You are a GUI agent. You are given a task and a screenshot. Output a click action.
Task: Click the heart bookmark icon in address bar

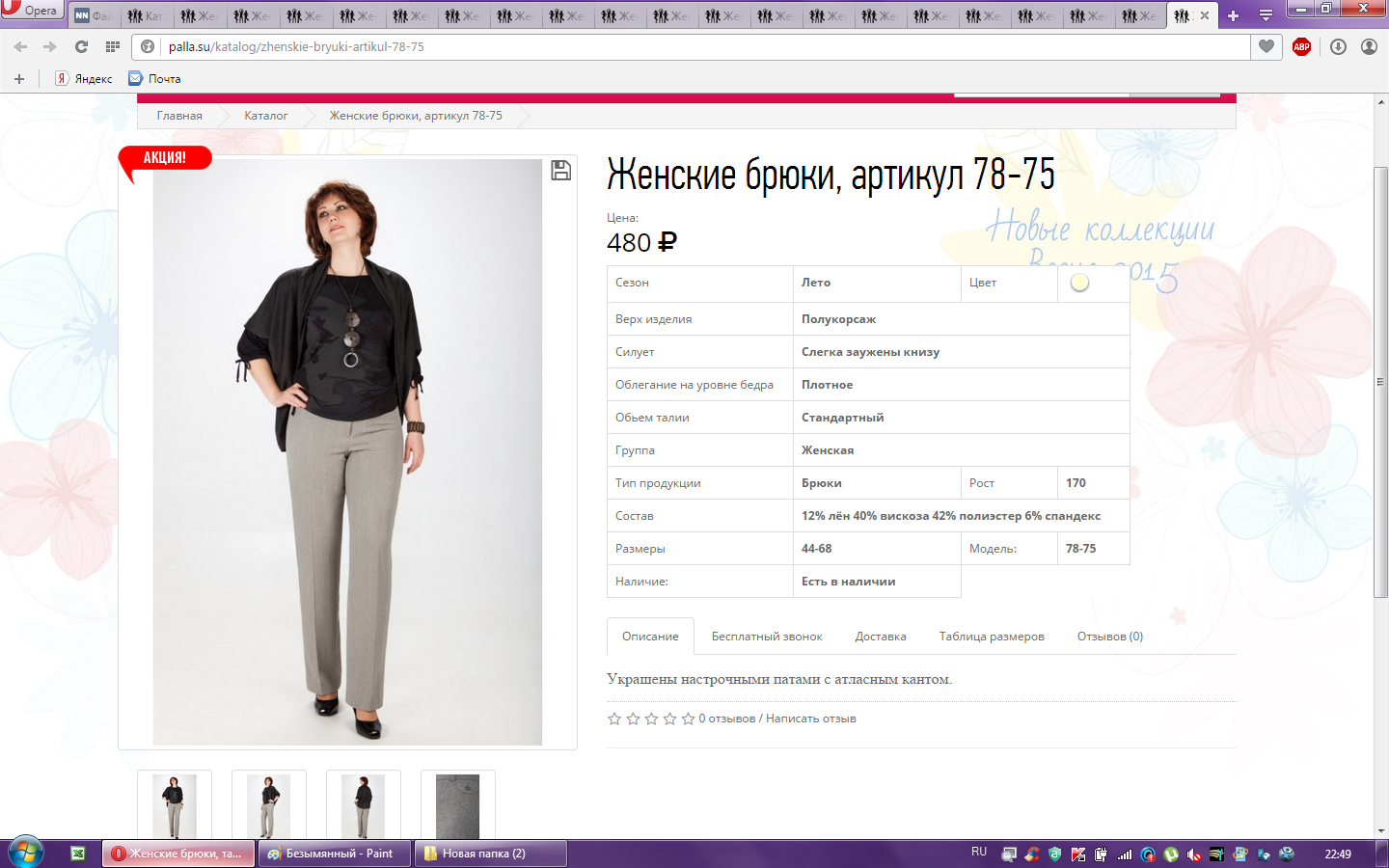(x=1266, y=46)
